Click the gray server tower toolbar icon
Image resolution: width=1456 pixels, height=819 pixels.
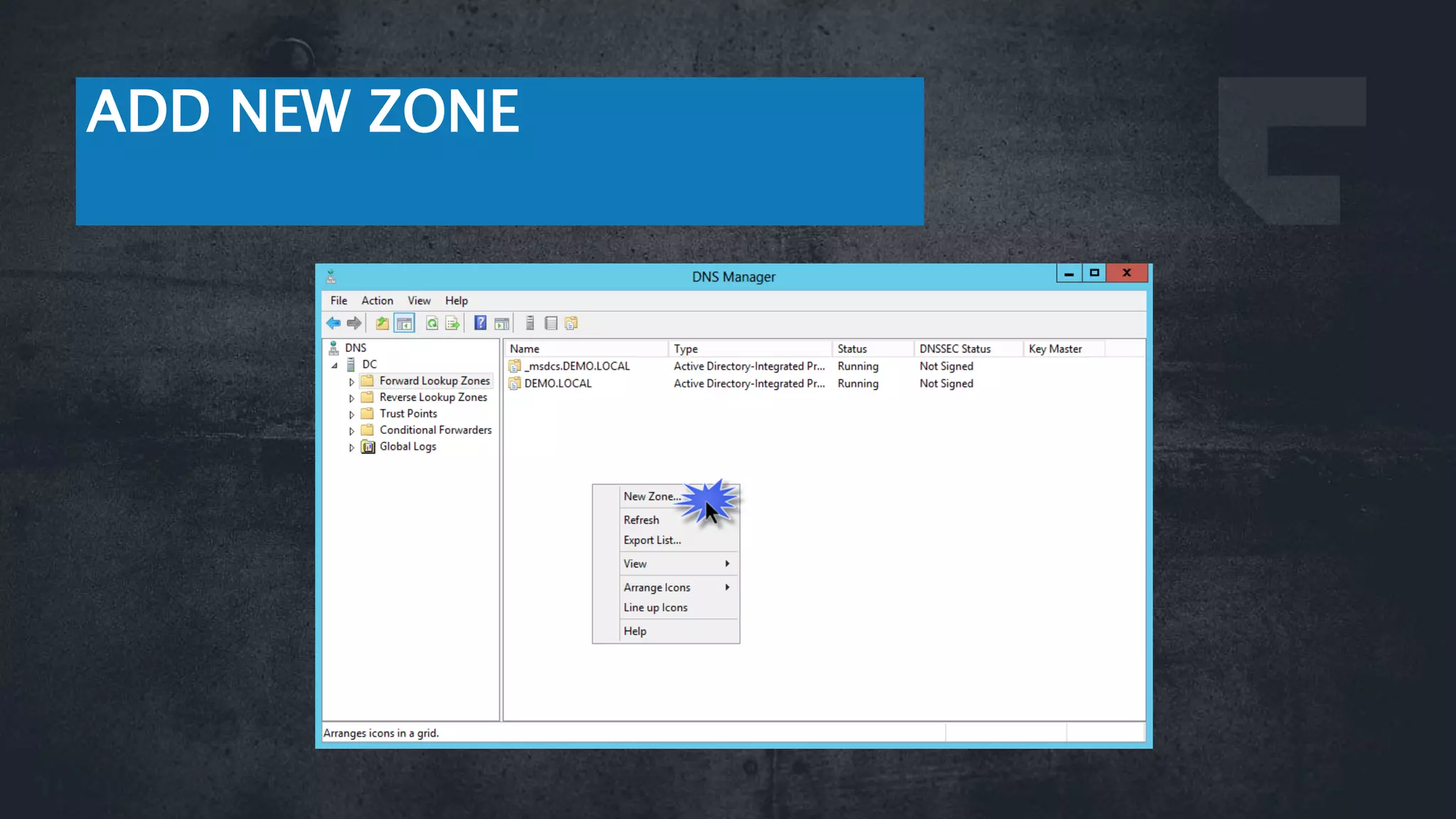pos(530,323)
